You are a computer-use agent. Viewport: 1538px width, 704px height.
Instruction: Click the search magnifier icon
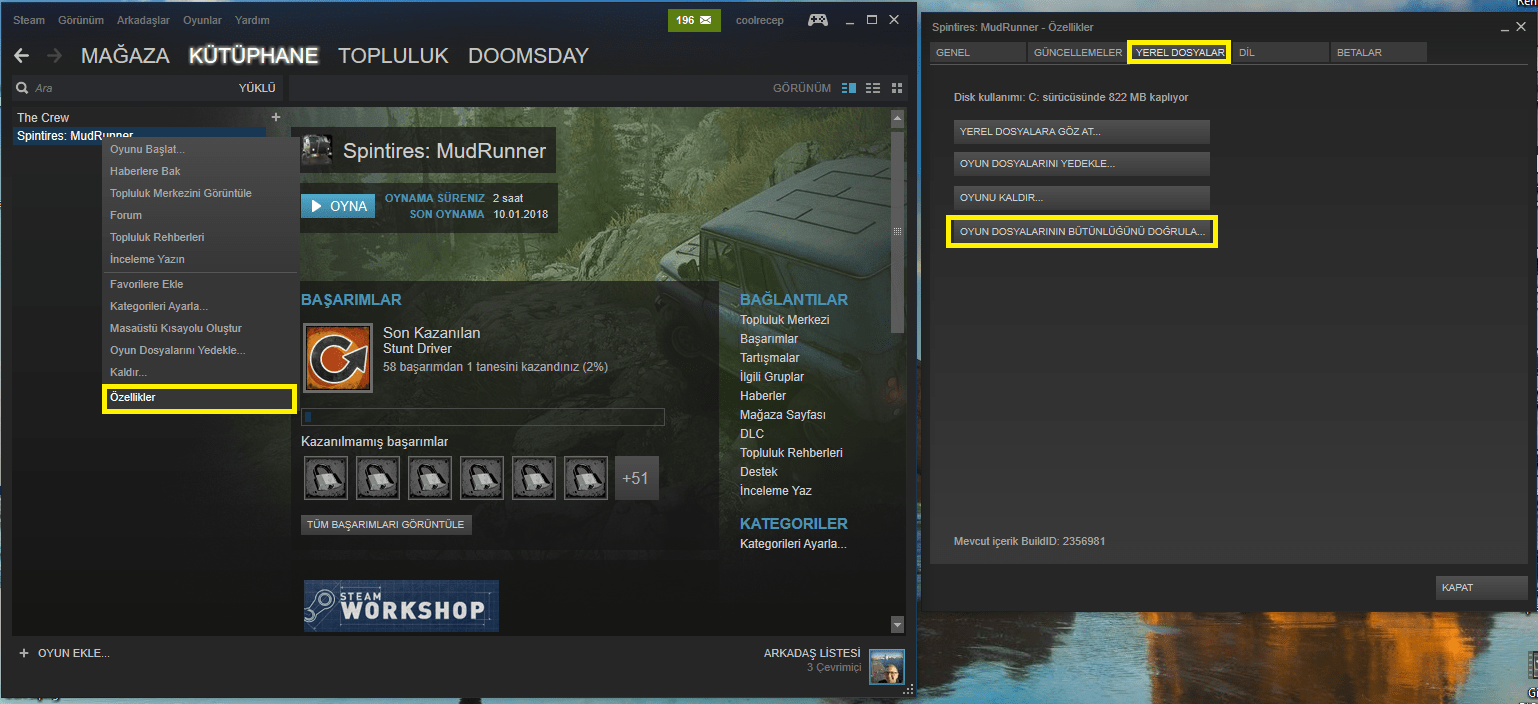[x=22, y=88]
